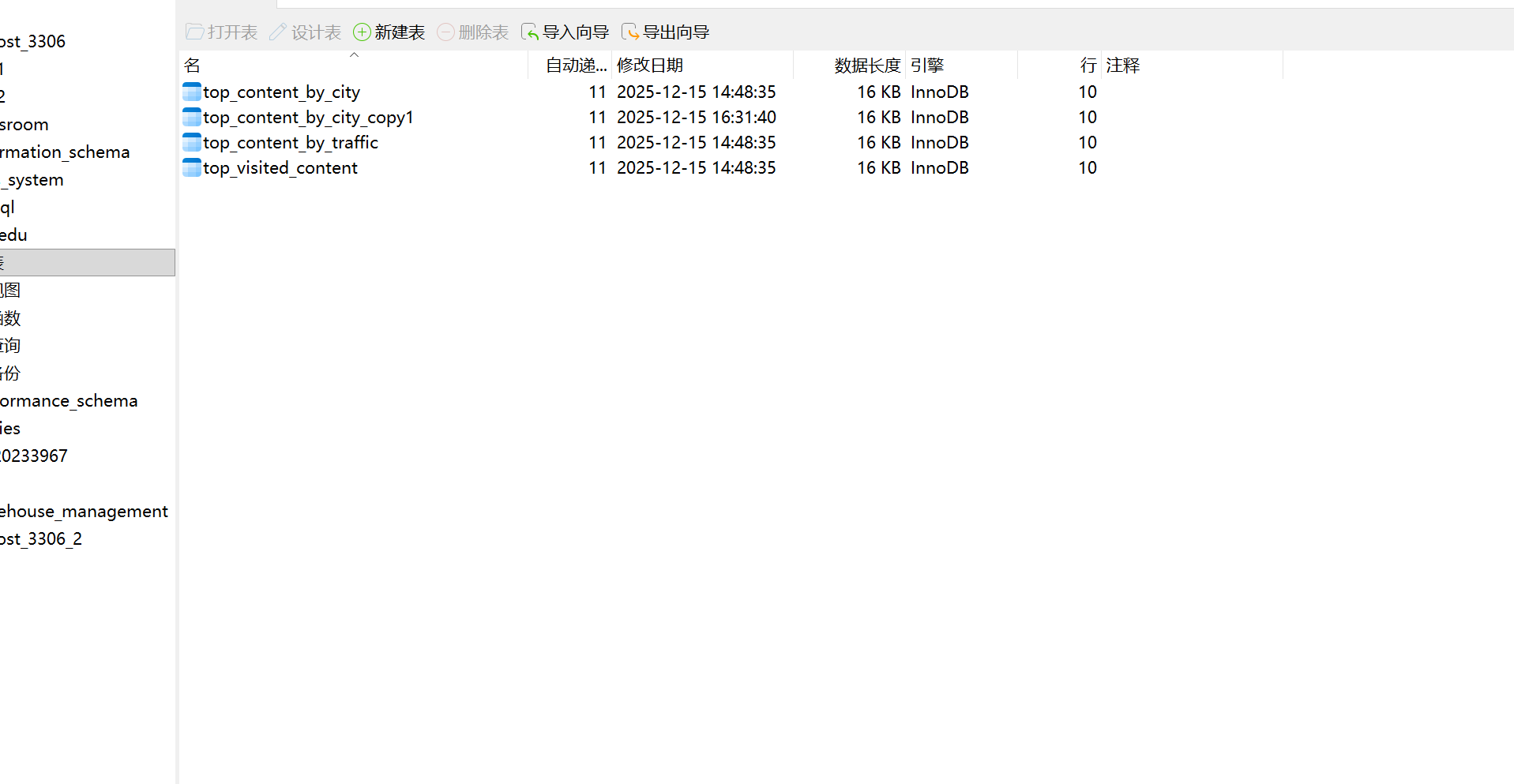Image resolution: width=1514 pixels, height=784 pixels.
Task: Click modified date 2025-12-15 16:31:40
Action: tap(697, 118)
